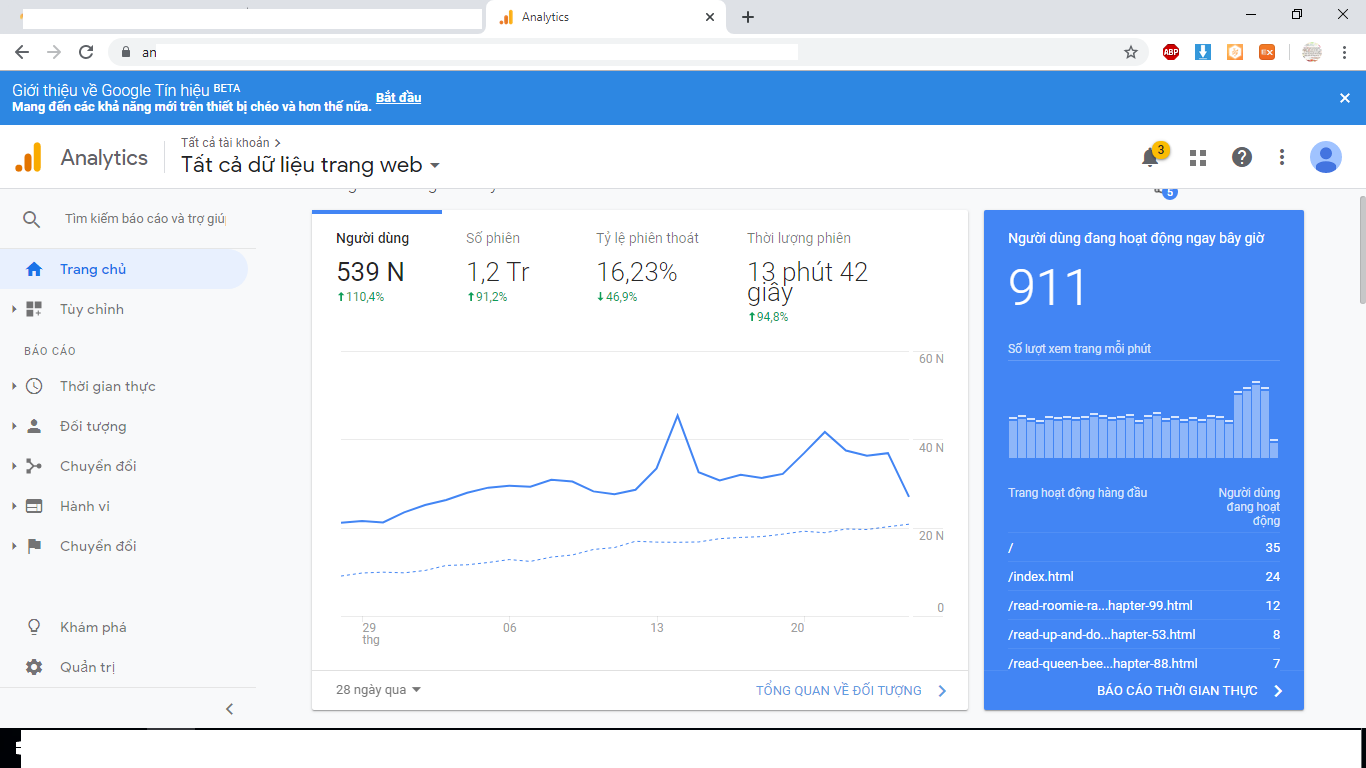The width and height of the screenshot is (1366, 768).
Task: Bookmark this page with star icon
Action: coord(1131,52)
